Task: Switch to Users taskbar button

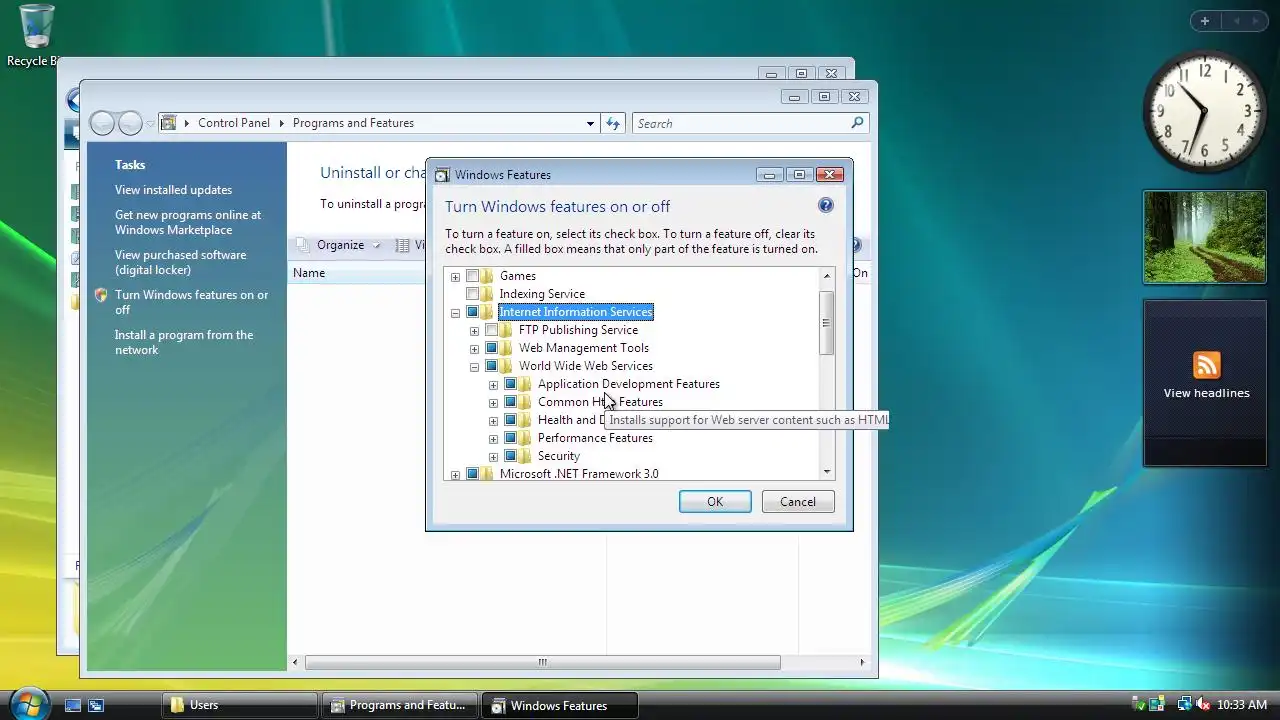Action: (240, 705)
